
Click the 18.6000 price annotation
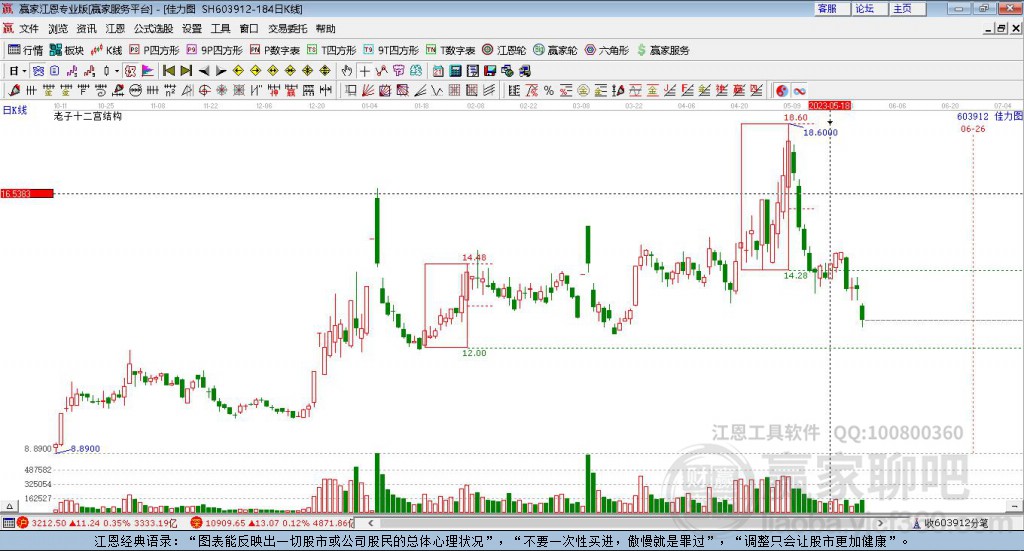[820, 133]
